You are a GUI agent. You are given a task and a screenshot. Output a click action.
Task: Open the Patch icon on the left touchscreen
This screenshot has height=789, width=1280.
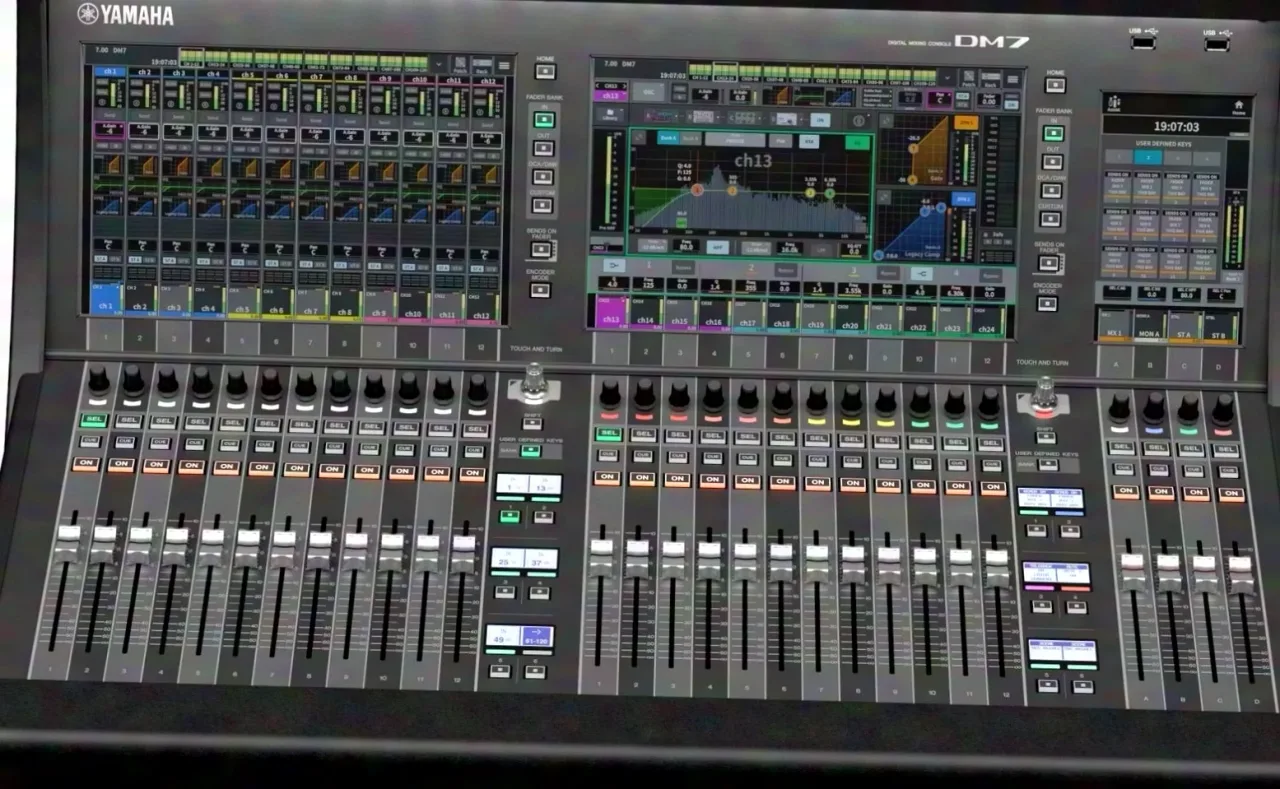[x=460, y=66]
